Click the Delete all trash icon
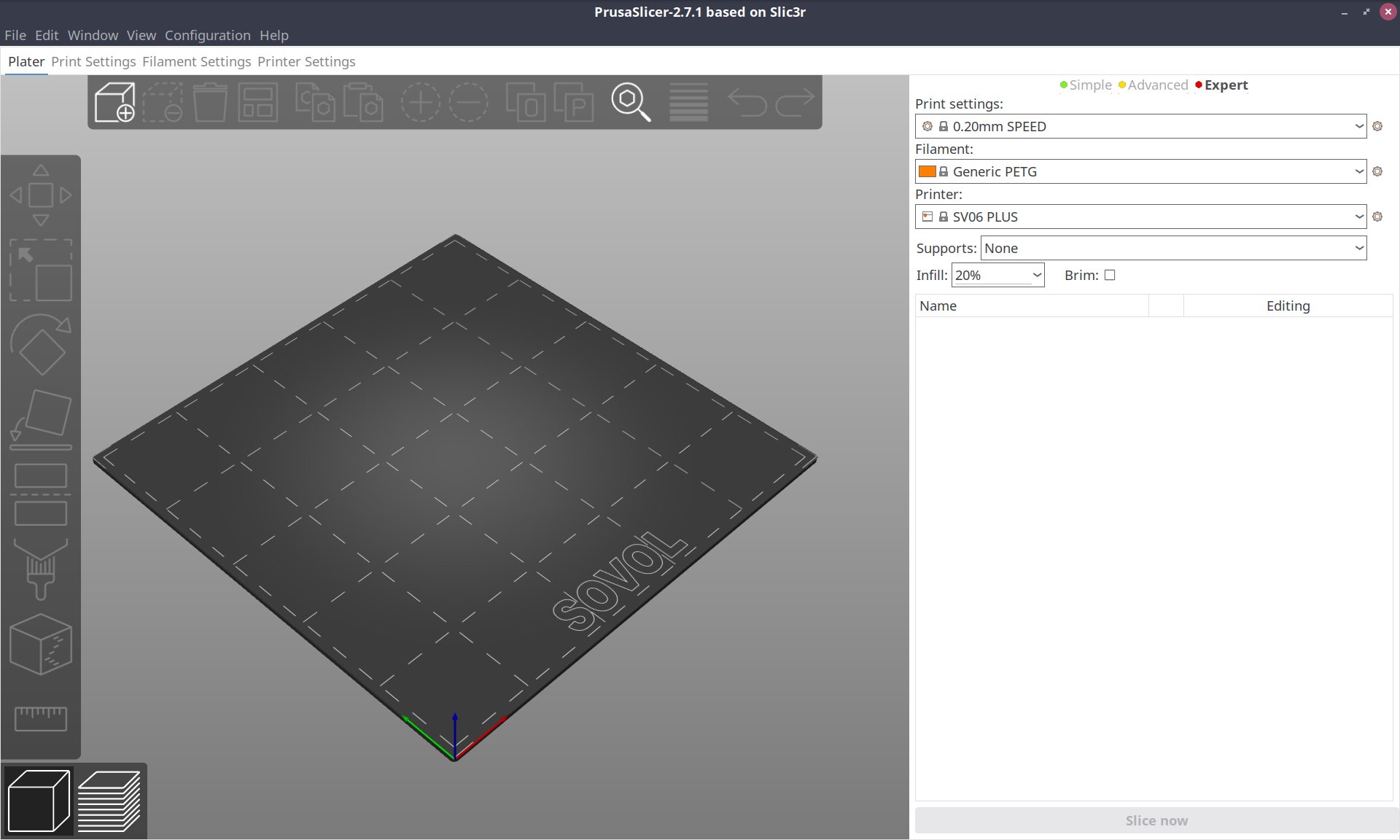This screenshot has width=1400, height=840. point(210,102)
